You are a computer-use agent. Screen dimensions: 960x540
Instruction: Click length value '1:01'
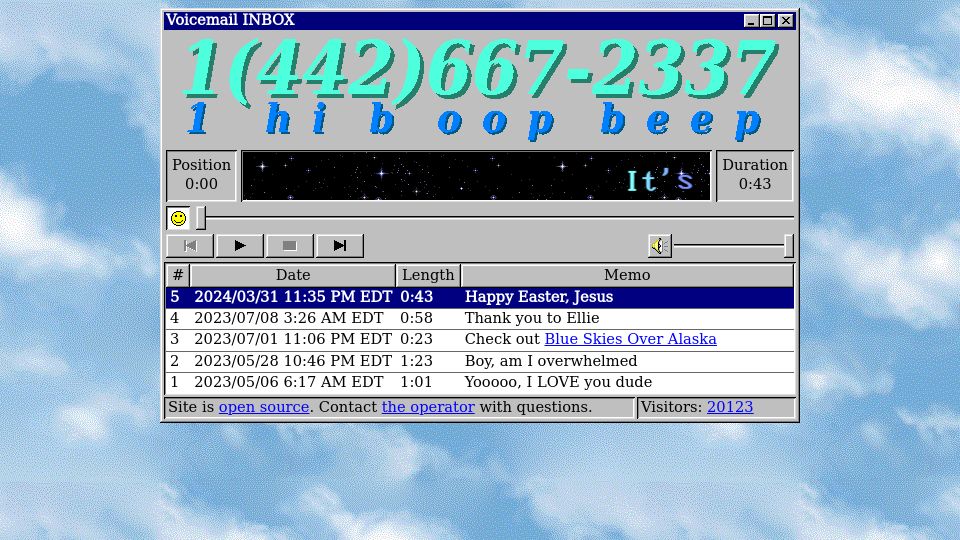tap(416, 382)
